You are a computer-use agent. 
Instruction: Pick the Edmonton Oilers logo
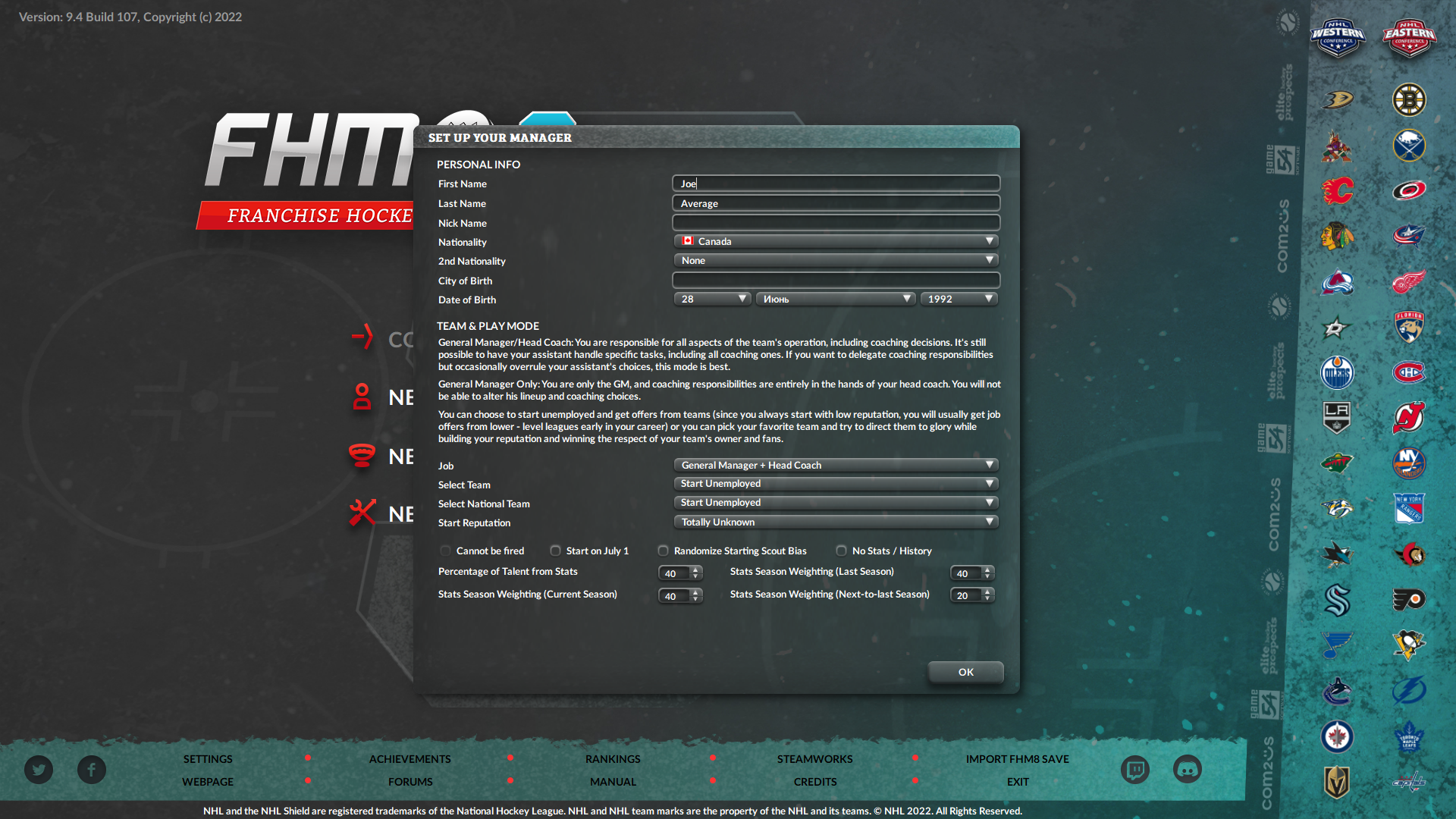[1337, 372]
